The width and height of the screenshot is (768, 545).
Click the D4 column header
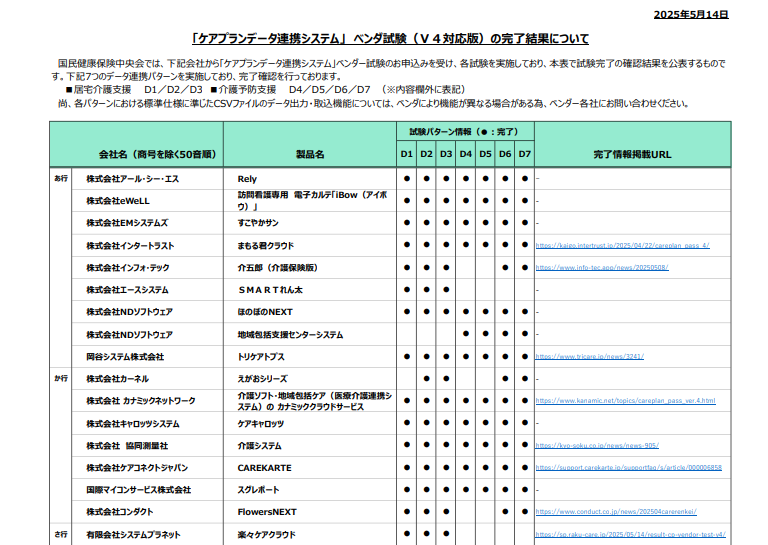[x=465, y=154]
